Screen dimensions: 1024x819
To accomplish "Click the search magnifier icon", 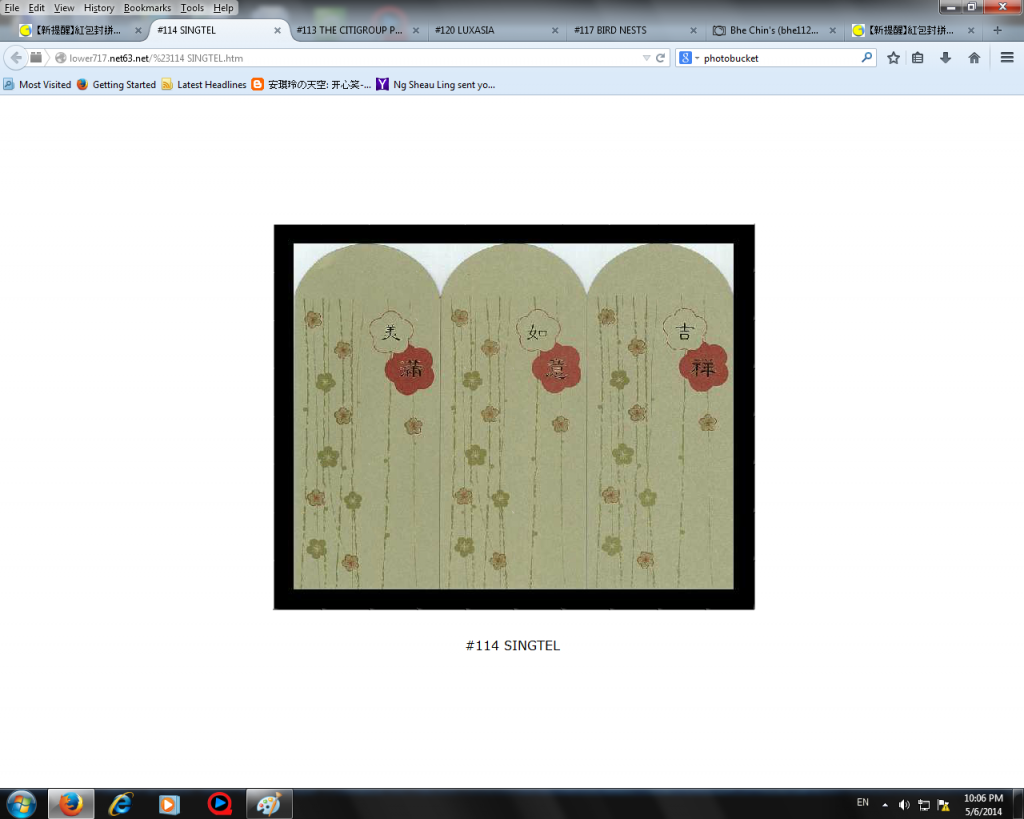I will pyautogui.click(x=867, y=58).
